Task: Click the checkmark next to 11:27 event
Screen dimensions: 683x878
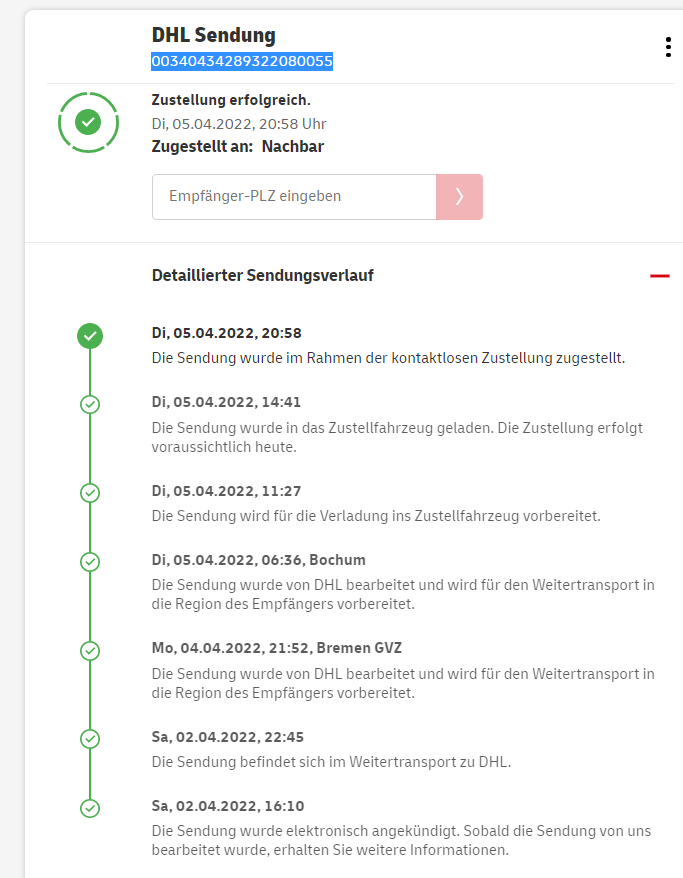Action: point(90,493)
